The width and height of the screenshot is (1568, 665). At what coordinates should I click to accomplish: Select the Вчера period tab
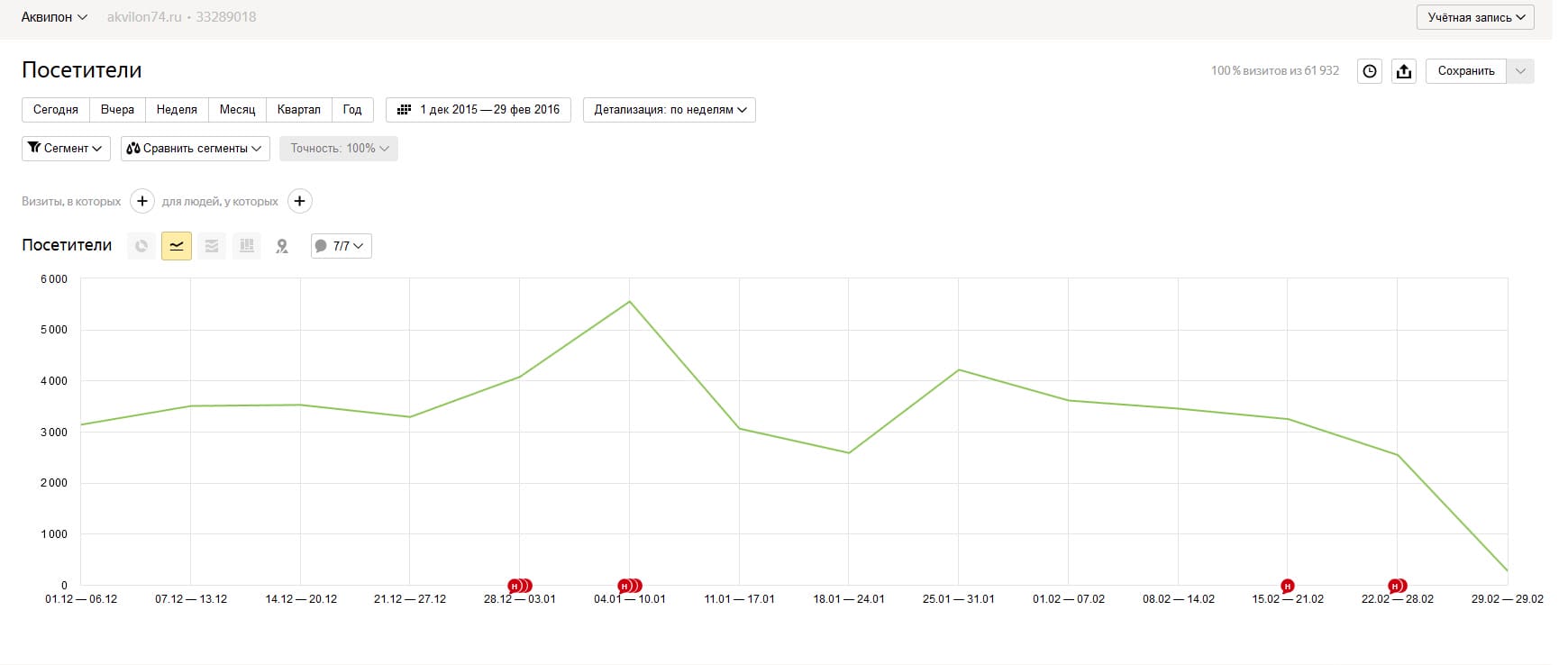click(117, 110)
